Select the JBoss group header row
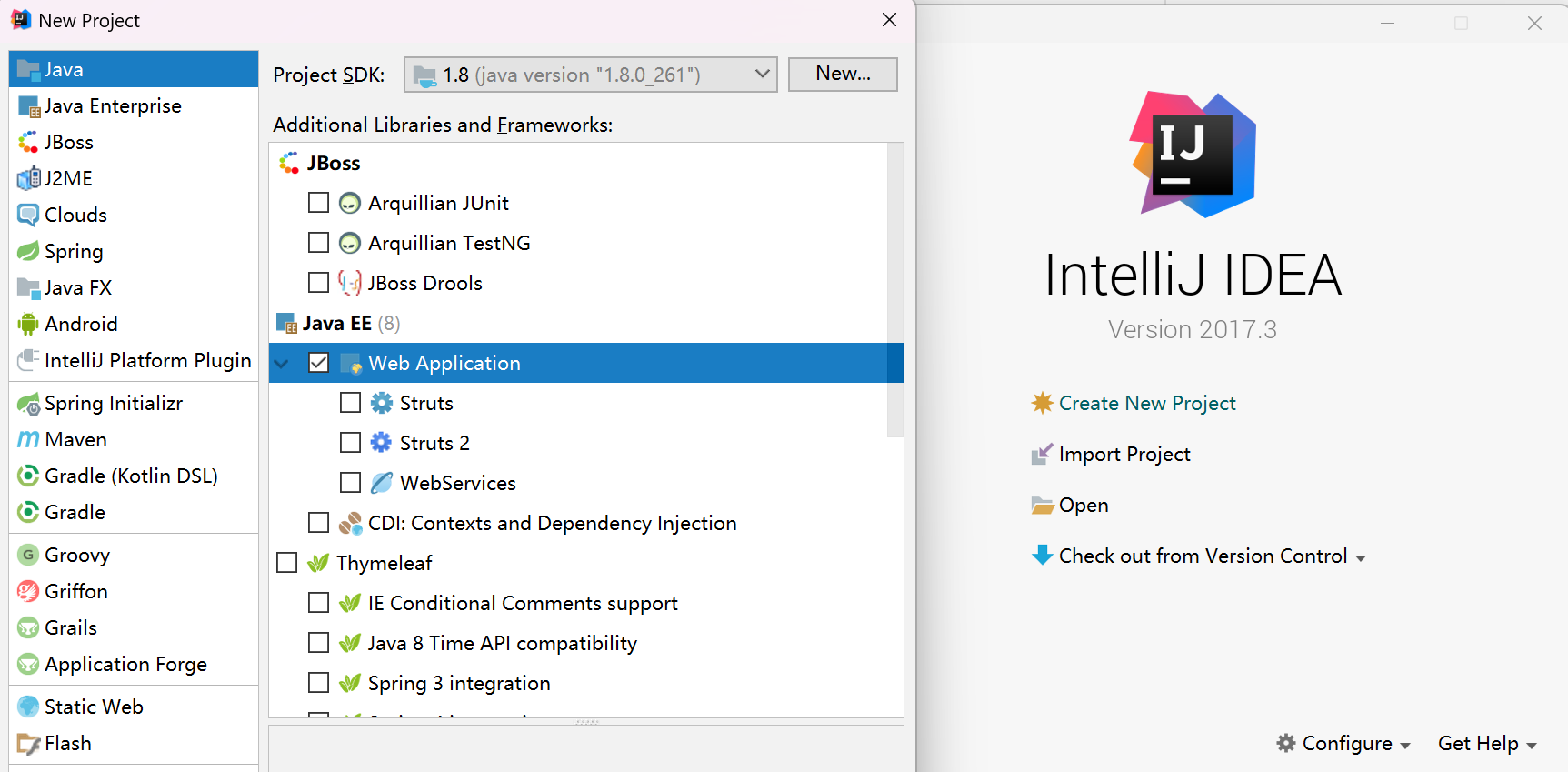The image size is (1568, 772). [578, 163]
